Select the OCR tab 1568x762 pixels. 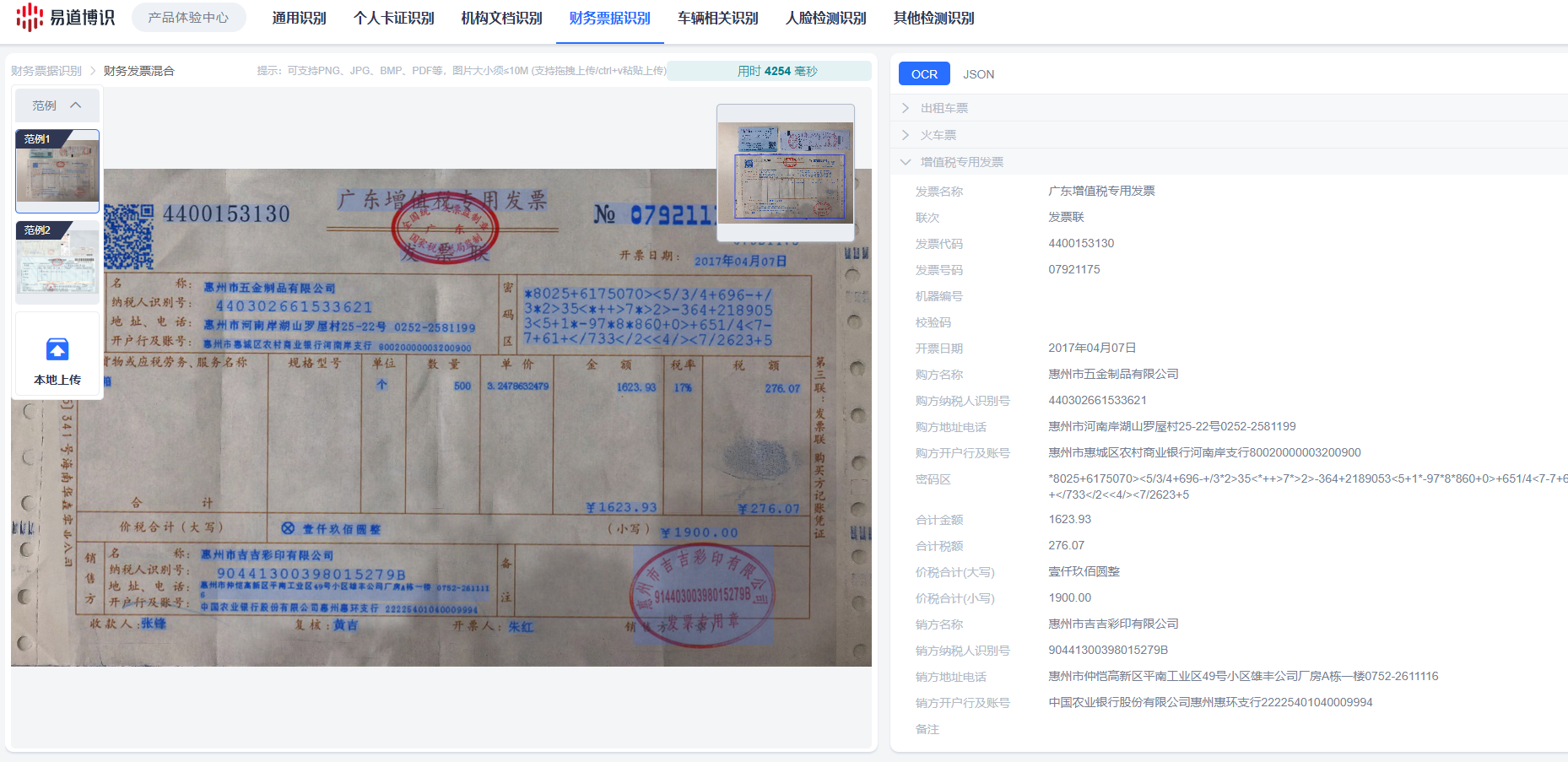[924, 74]
